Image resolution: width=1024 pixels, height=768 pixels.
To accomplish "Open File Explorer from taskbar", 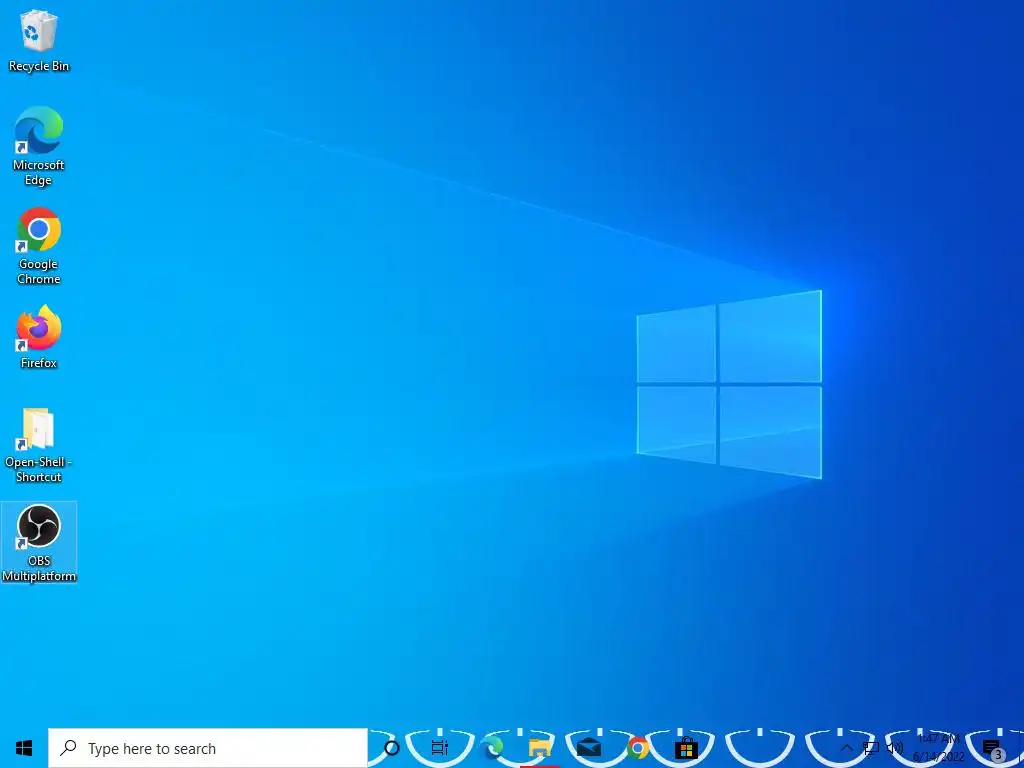I will click(540, 748).
